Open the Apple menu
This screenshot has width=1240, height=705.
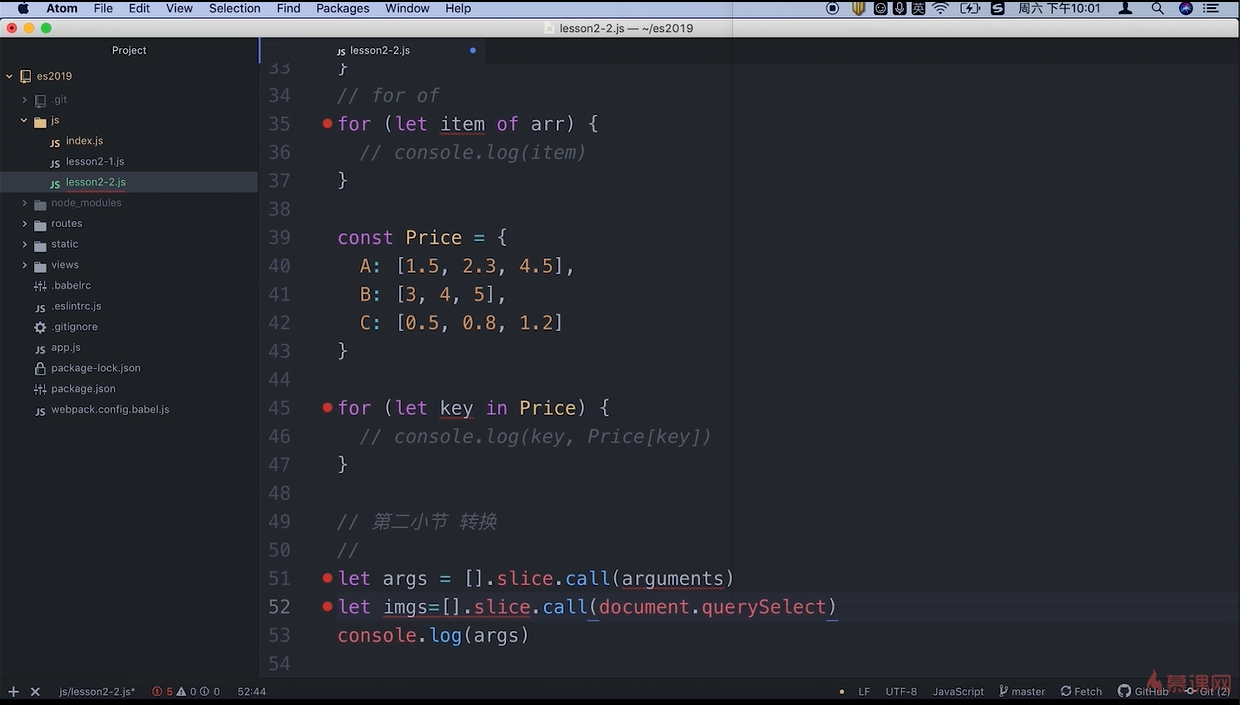coord(23,8)
